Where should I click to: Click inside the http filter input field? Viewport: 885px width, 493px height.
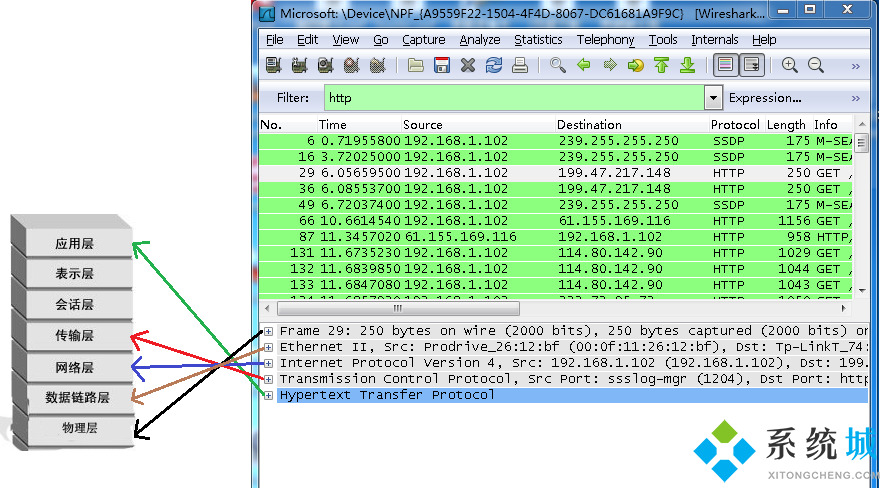[514, 98]
